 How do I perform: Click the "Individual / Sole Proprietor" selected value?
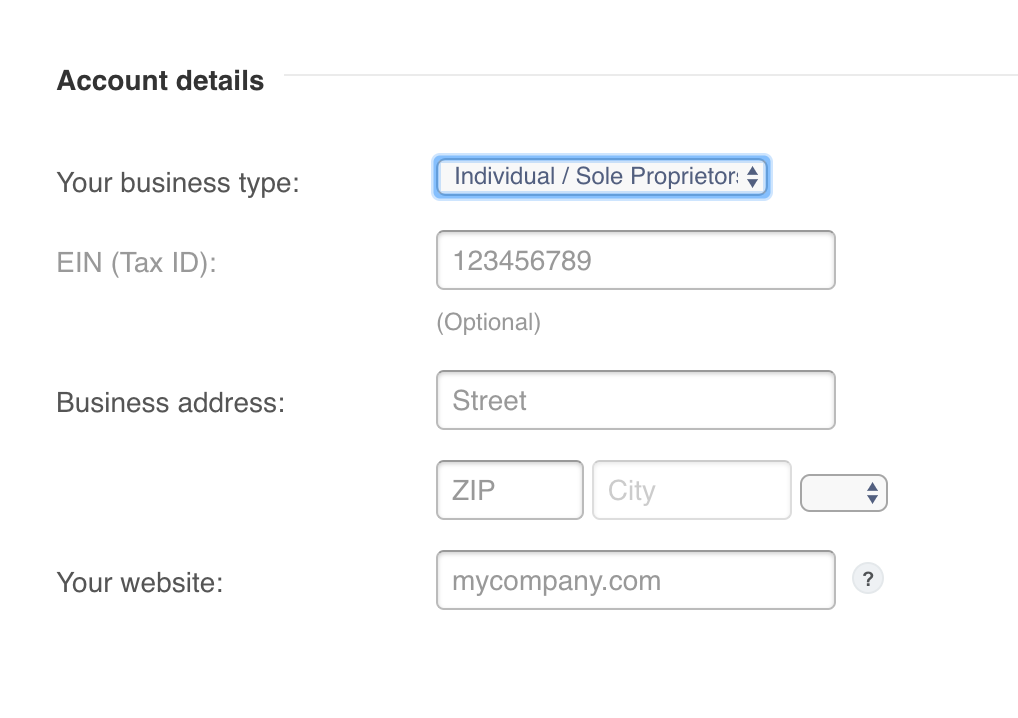(x=595, y=177)
